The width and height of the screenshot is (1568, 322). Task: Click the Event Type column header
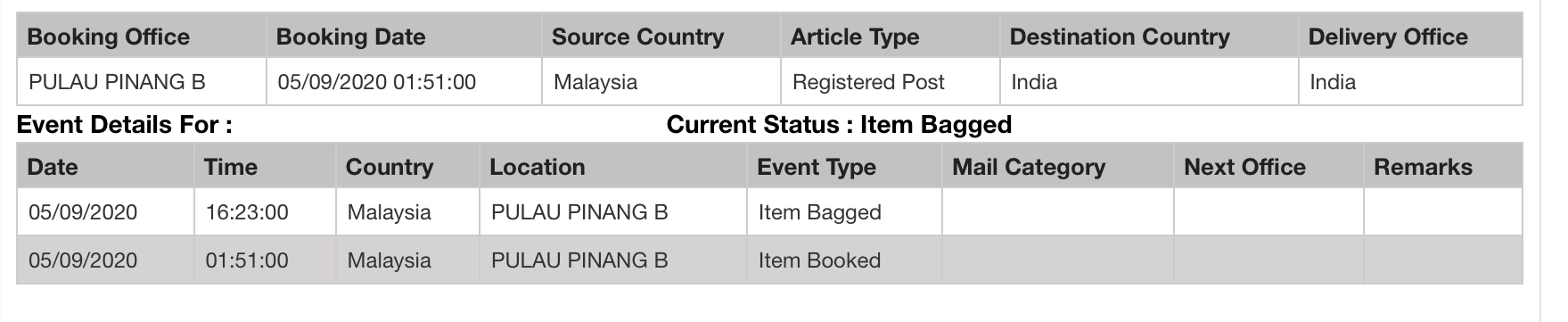tap(844, 167)
